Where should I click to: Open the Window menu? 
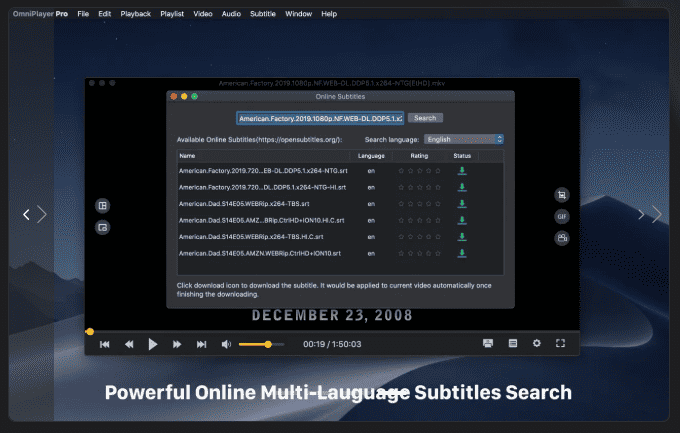tap(298, 14)
